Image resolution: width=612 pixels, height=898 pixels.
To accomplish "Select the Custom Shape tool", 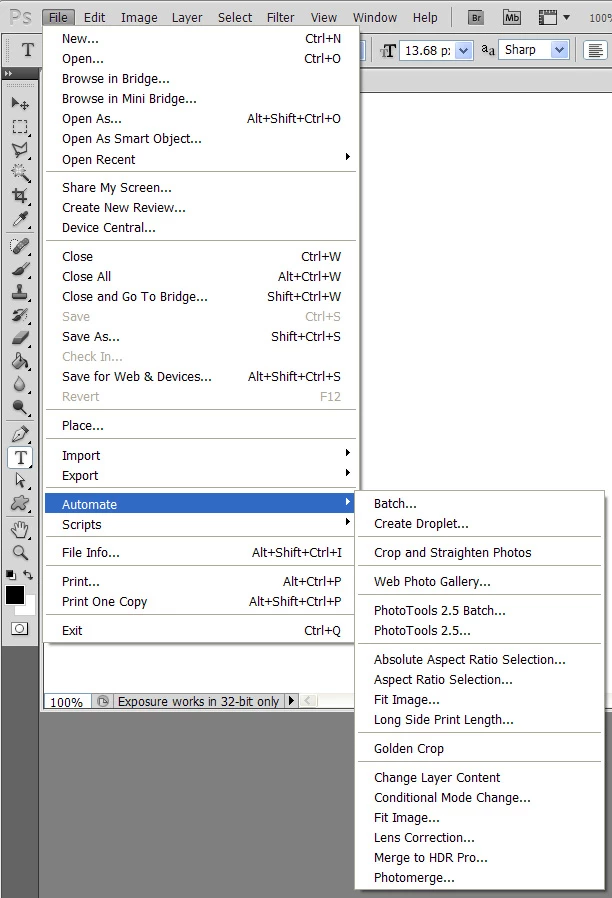I will (20, 503).
